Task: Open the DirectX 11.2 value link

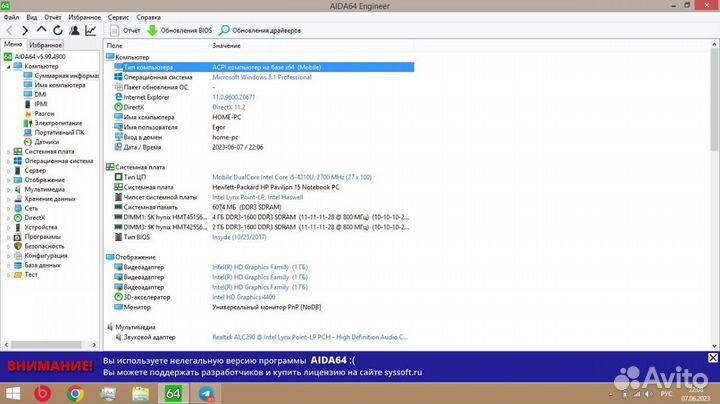Action: (x=229, y=107)
